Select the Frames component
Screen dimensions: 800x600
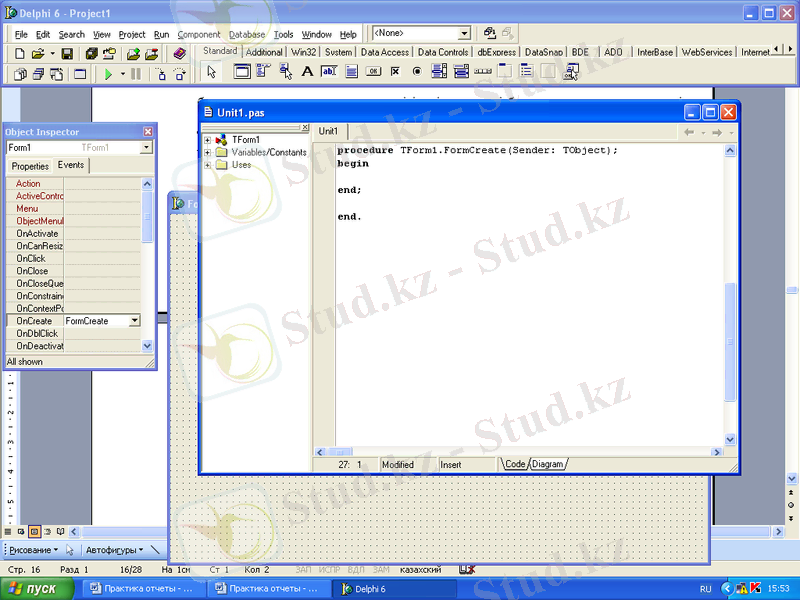point(242,71)
